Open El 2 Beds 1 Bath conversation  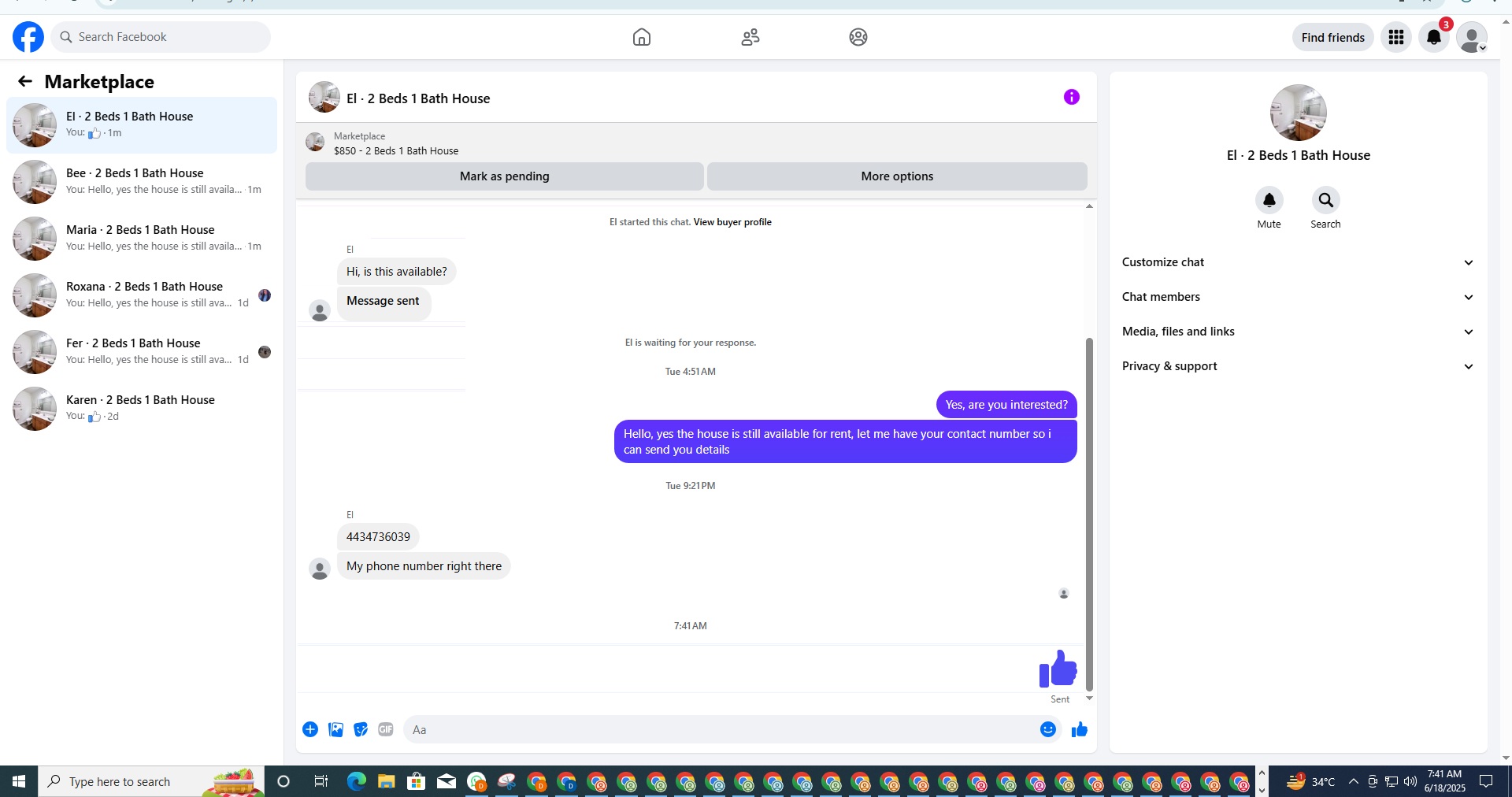tap(142, 125)
